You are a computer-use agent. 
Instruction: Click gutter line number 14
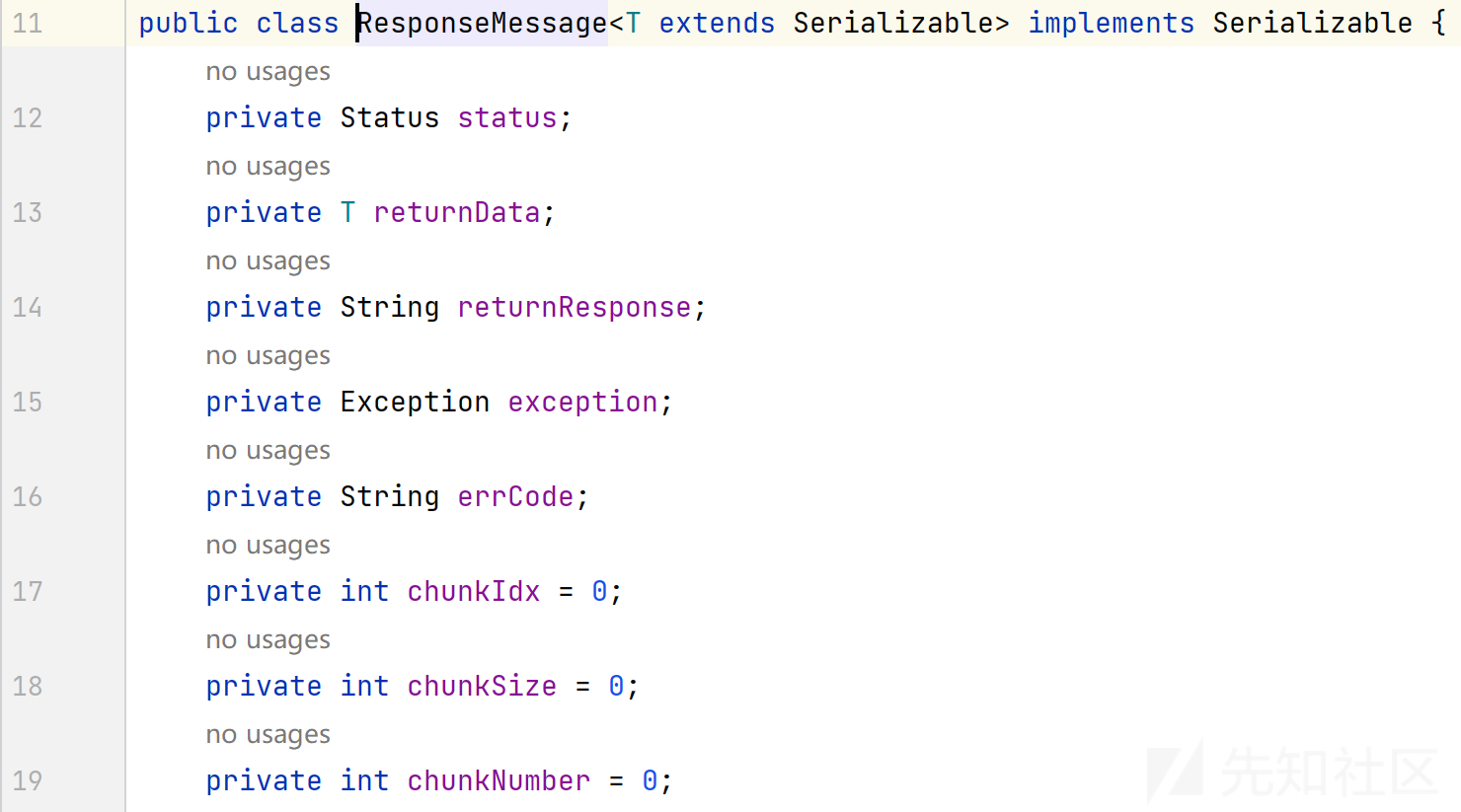pyautogui.click(x=28, y=308)
